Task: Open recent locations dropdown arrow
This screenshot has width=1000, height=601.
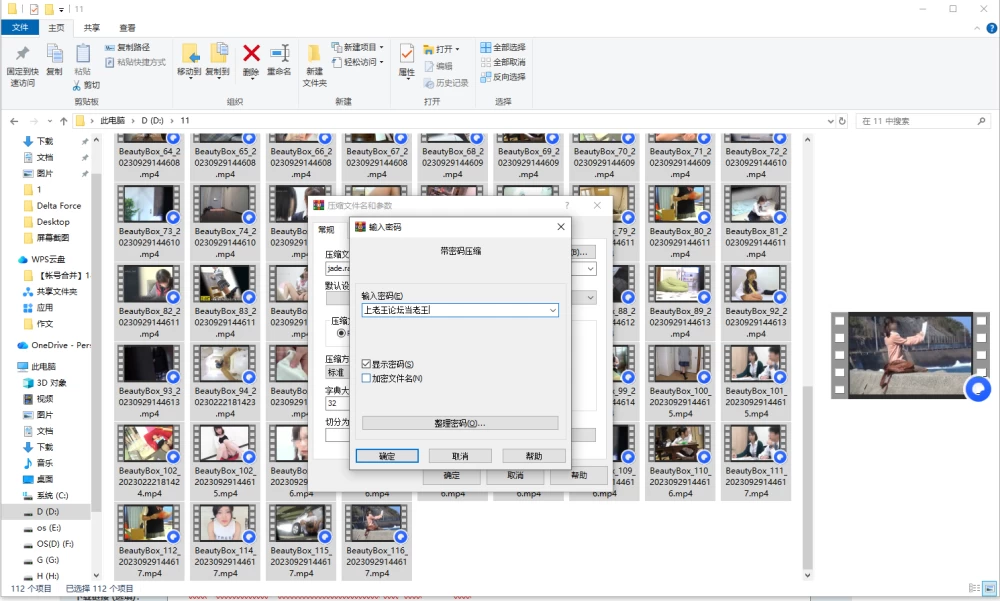Action: (50, 121)
